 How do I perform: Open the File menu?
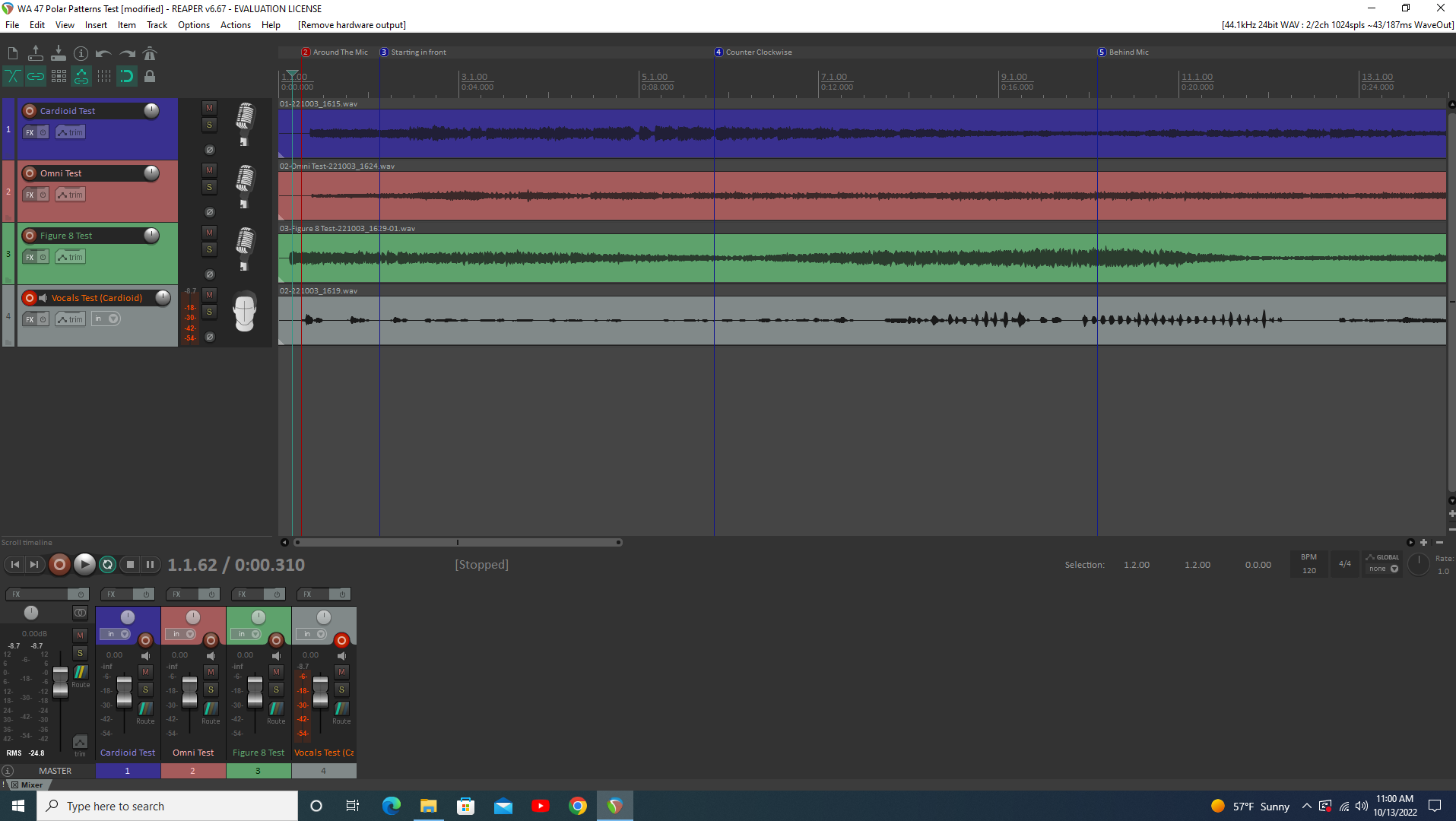coord(12,25)
